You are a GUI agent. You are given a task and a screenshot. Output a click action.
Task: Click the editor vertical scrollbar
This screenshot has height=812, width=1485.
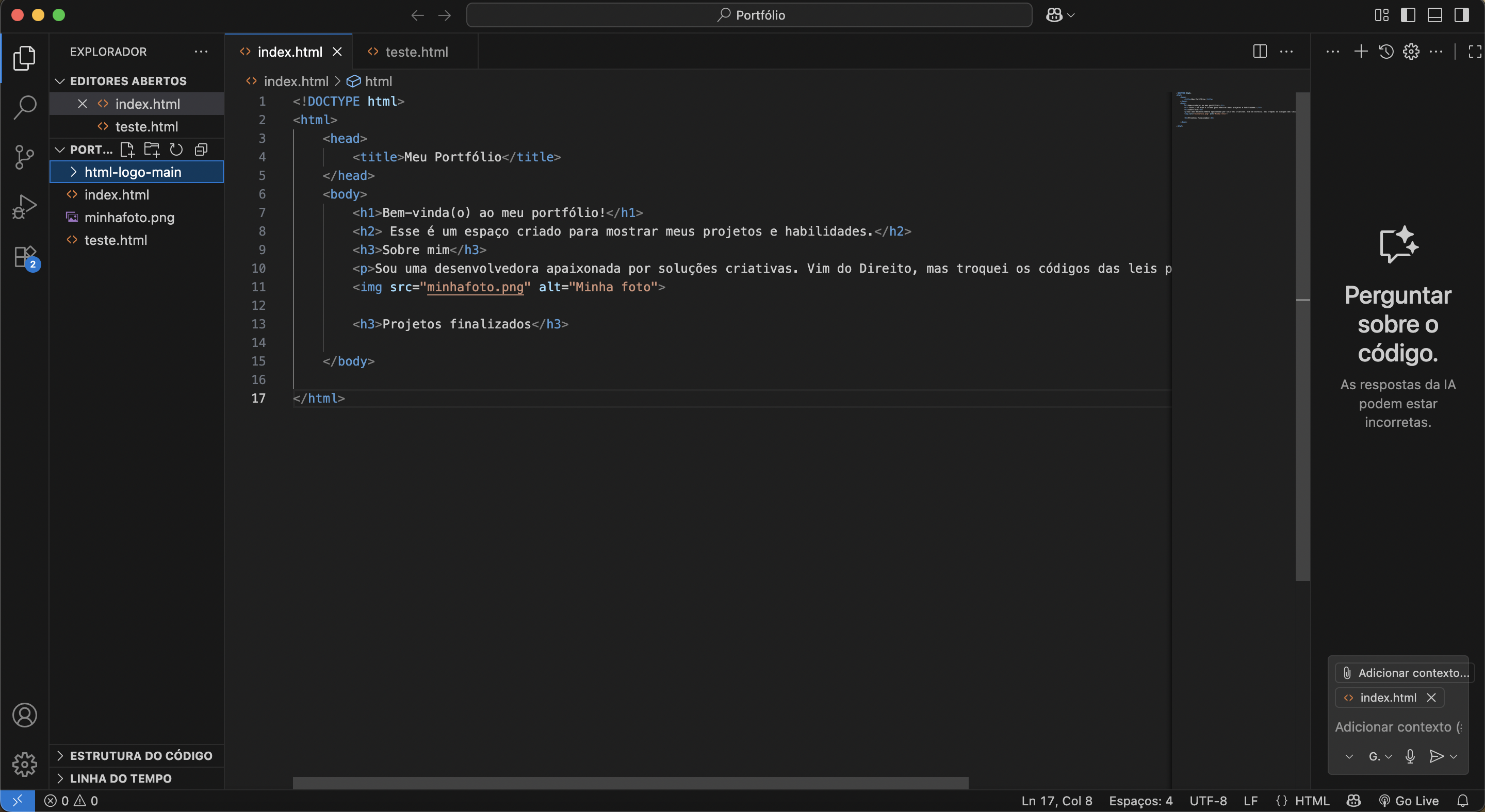tap(1302, 337)
